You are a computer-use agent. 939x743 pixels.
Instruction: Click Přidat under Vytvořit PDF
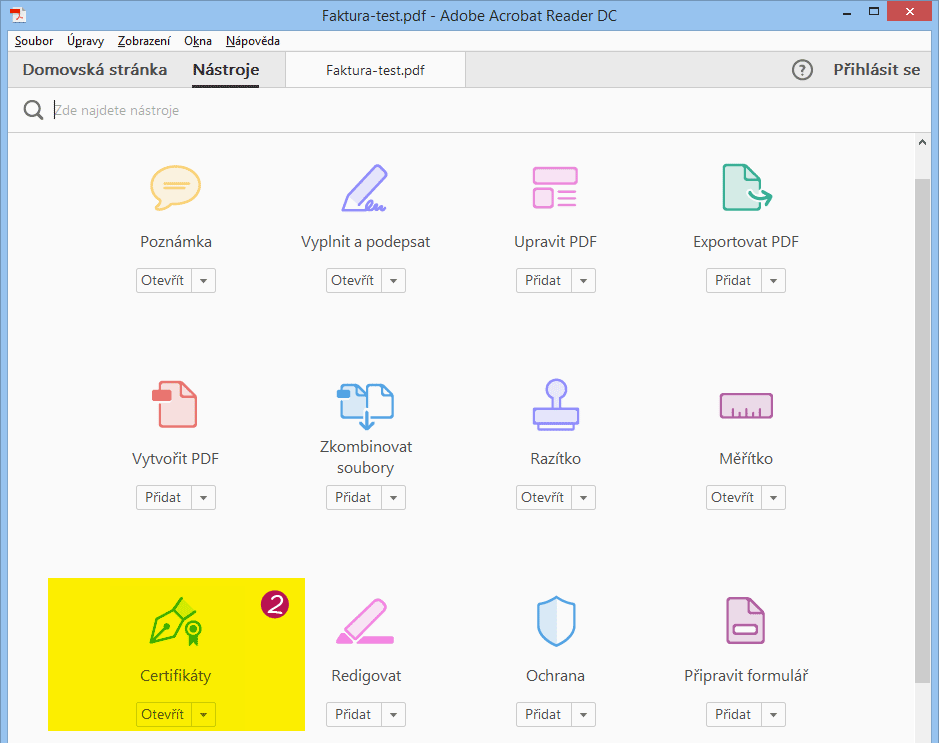point(163,498)
